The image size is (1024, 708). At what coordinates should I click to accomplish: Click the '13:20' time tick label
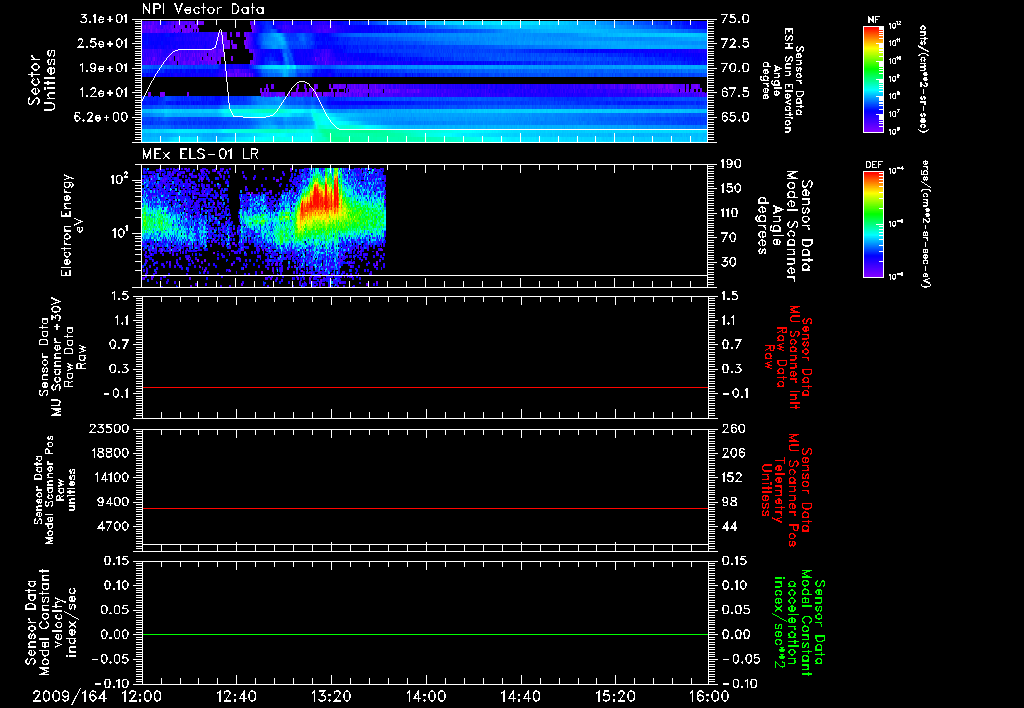tap(332, 696)
